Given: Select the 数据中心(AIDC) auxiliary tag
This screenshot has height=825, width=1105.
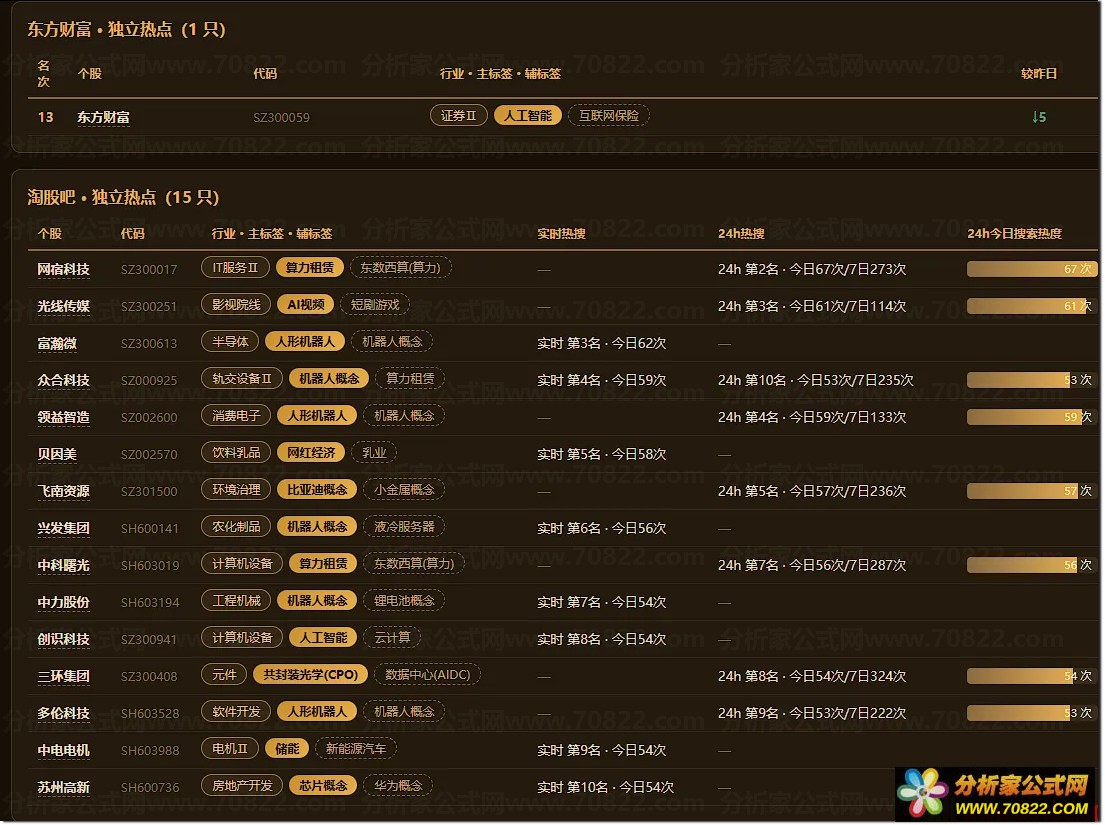Looking at the screenshot, I should (x=428, y=674).
